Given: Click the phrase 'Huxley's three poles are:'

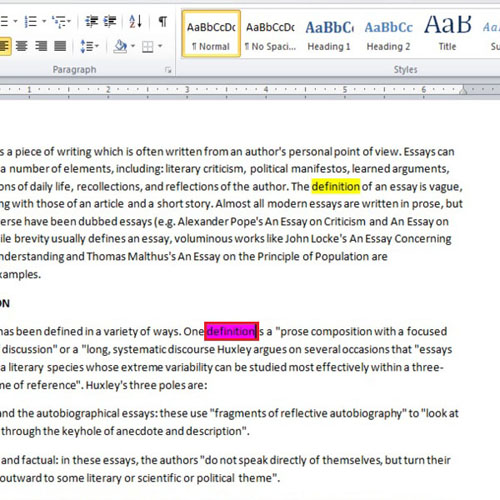Looking at the screenshot, I should click(x=147, y=385).
